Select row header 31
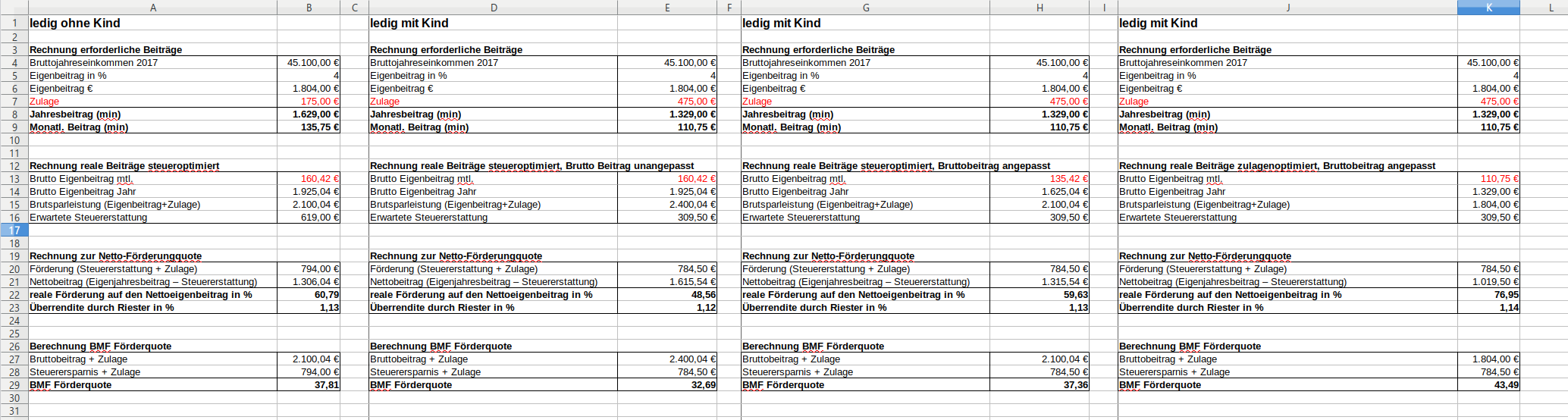Screen dimensions: 1568x420 click(x=14, y=411)
